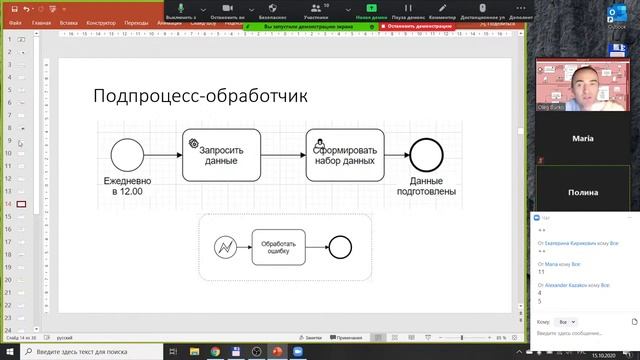
Task: Select the Обработать ошибку task box
Action: [278, 247]
